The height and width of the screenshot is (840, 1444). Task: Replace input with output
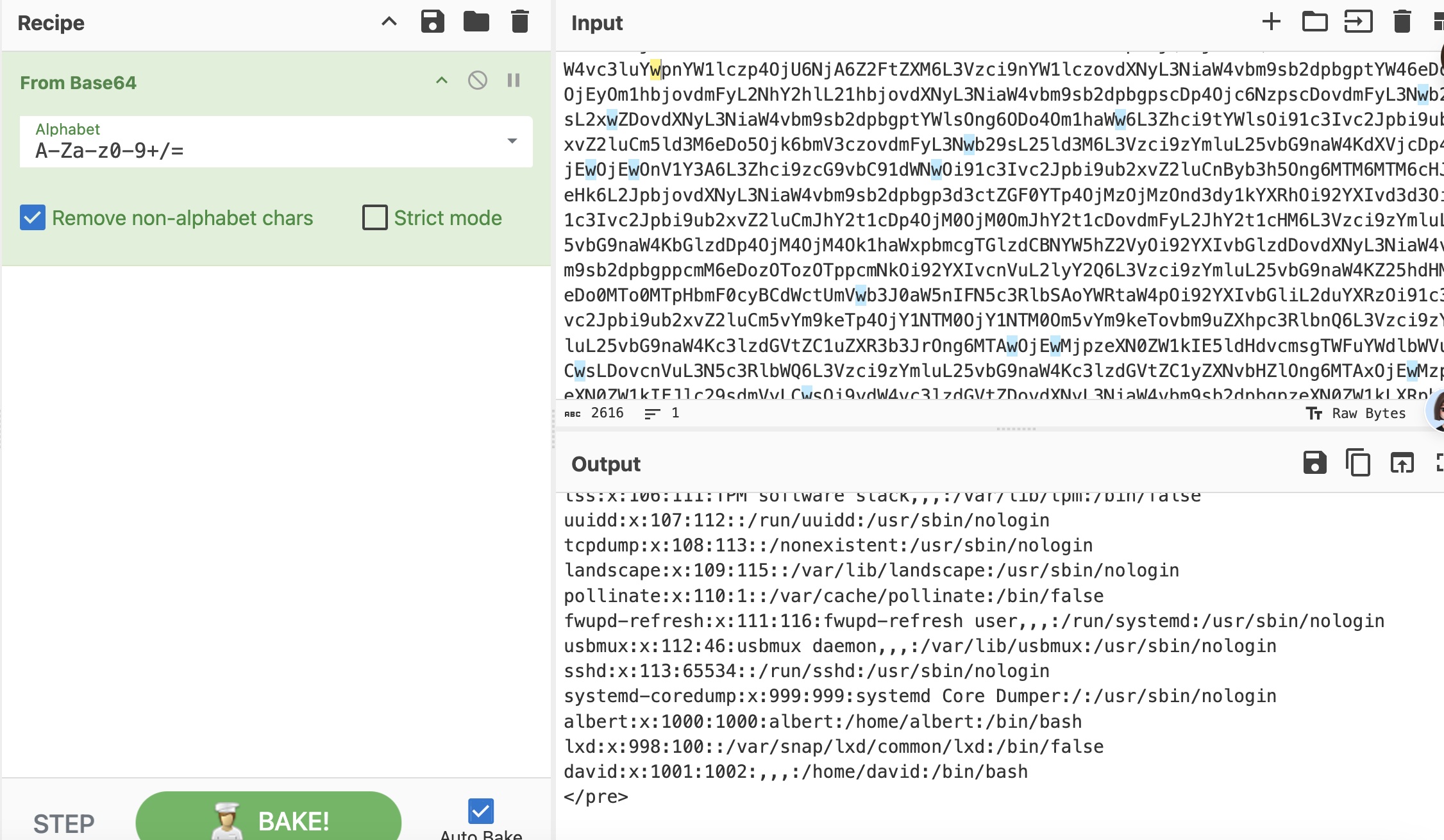(x=1402, y=462)
